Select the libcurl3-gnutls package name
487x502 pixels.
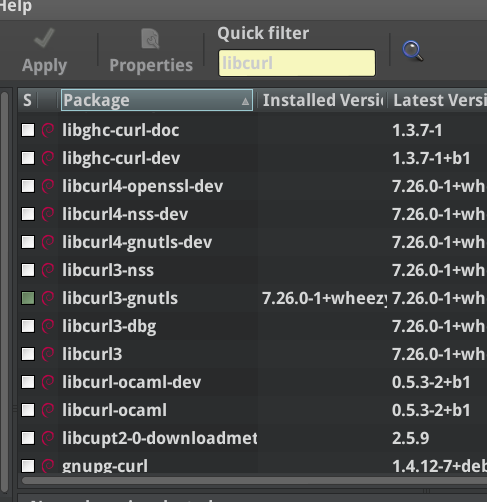tap(120, 298)
